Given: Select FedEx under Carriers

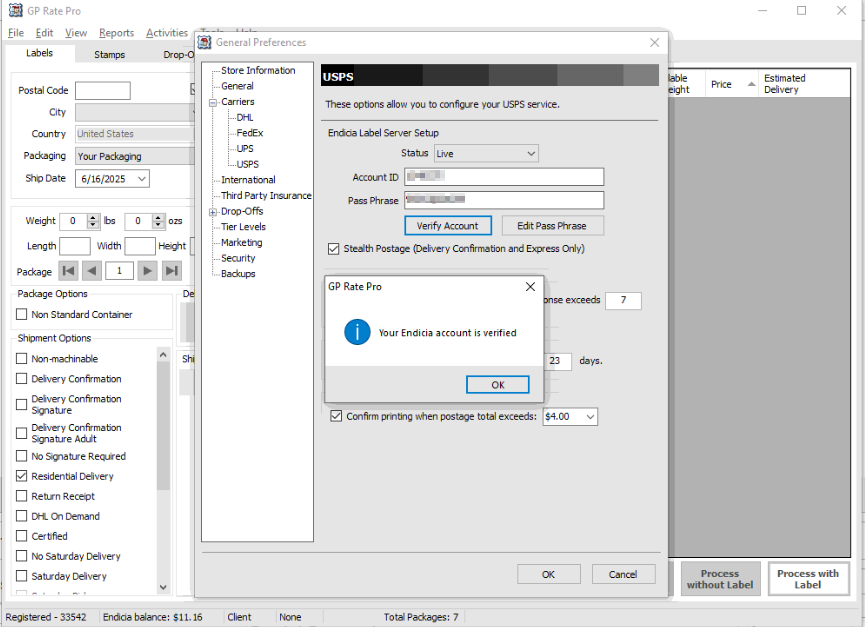Looking at the screenshot, I should tap(250, 133).
